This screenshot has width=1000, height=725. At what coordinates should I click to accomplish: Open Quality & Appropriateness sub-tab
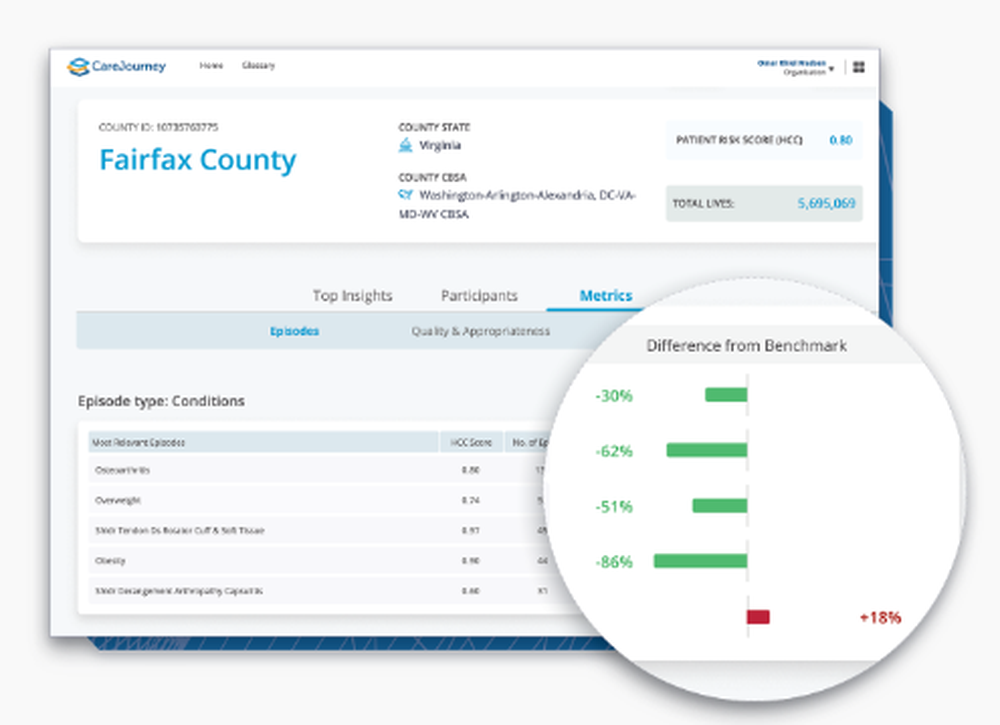point(480,331)
